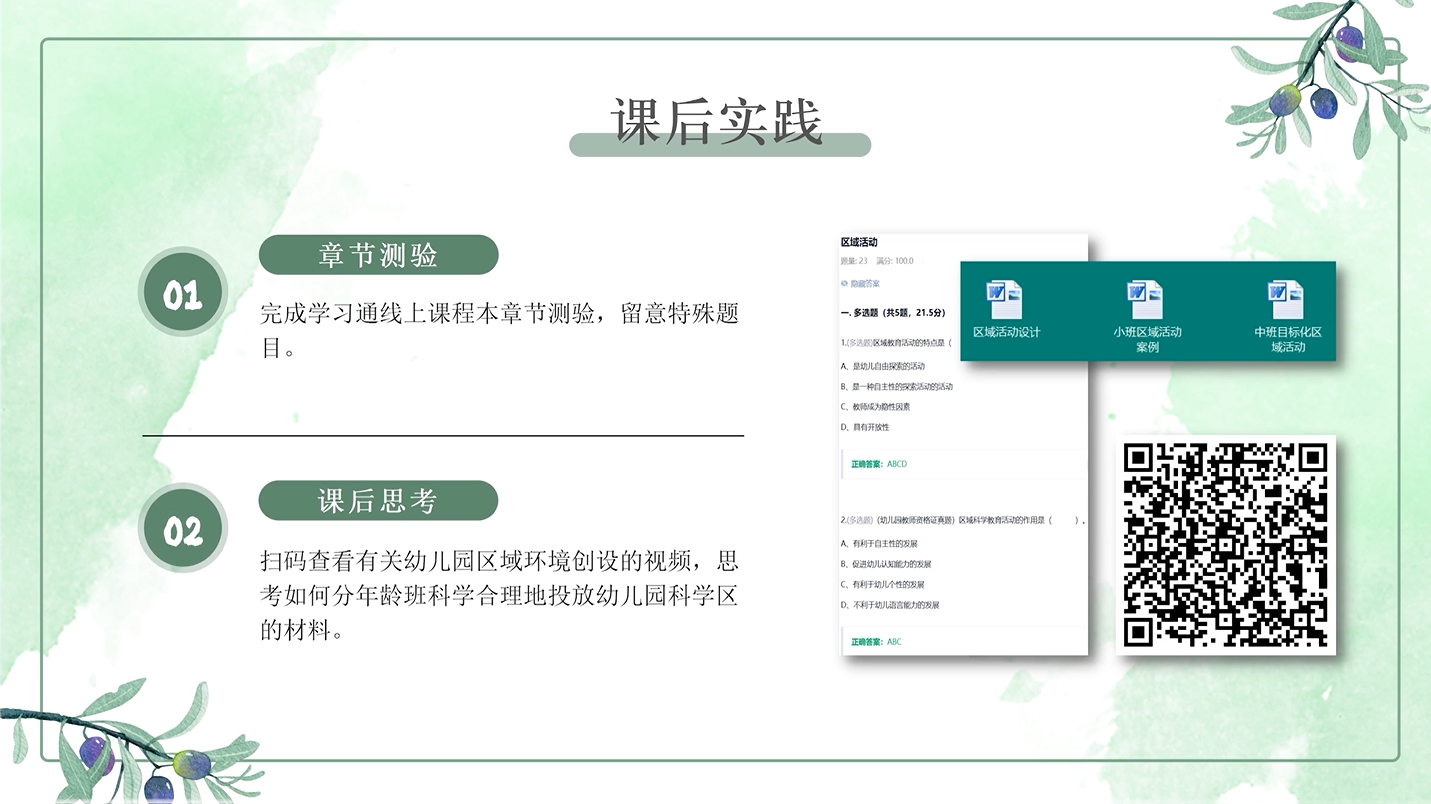This screenshot has height=804, width=1431.
Task: Choose option B 促进幼儿认知能力的发展
Action: pyautogui.click(x=887, y=564)
